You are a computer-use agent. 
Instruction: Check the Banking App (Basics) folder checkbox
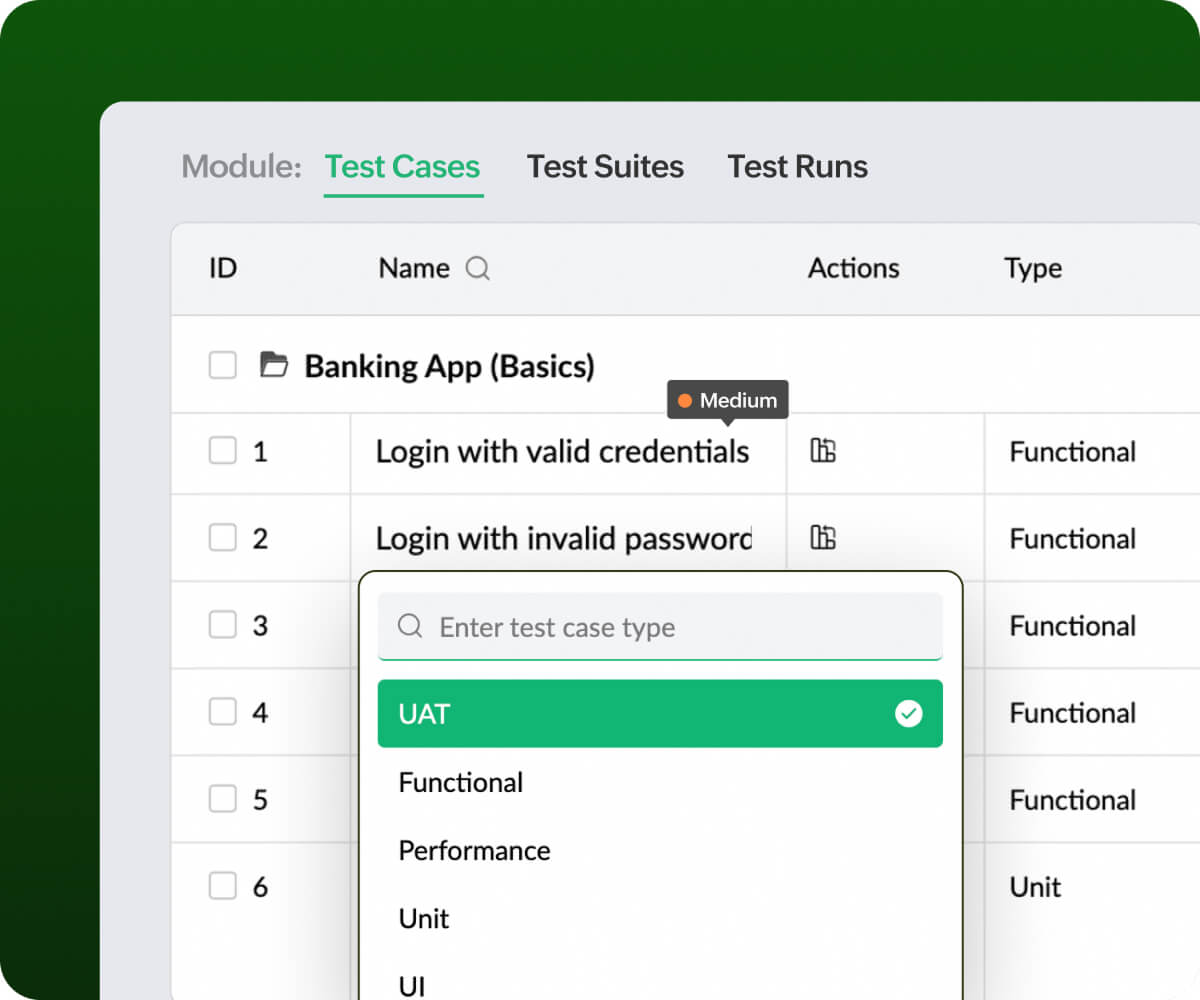(222, 366)
